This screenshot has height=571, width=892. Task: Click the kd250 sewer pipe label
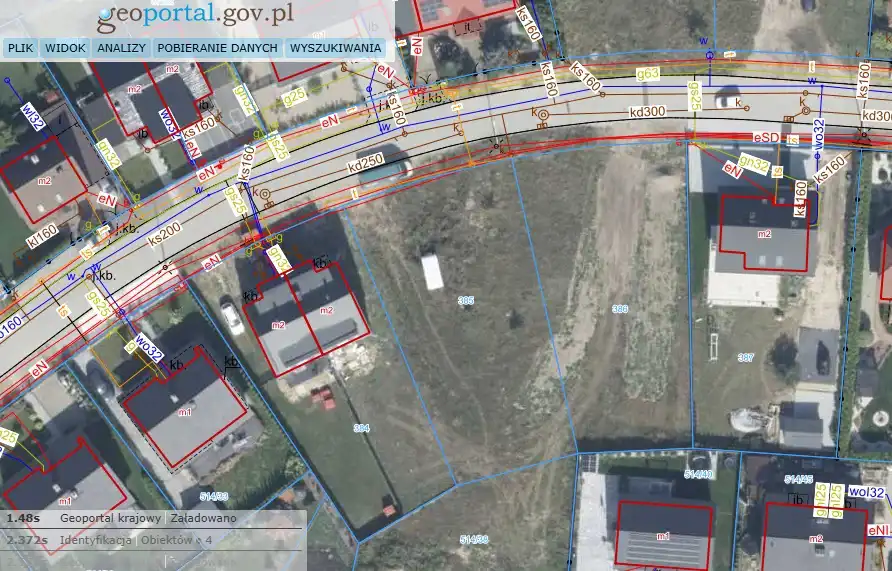(x=366, y=162)
